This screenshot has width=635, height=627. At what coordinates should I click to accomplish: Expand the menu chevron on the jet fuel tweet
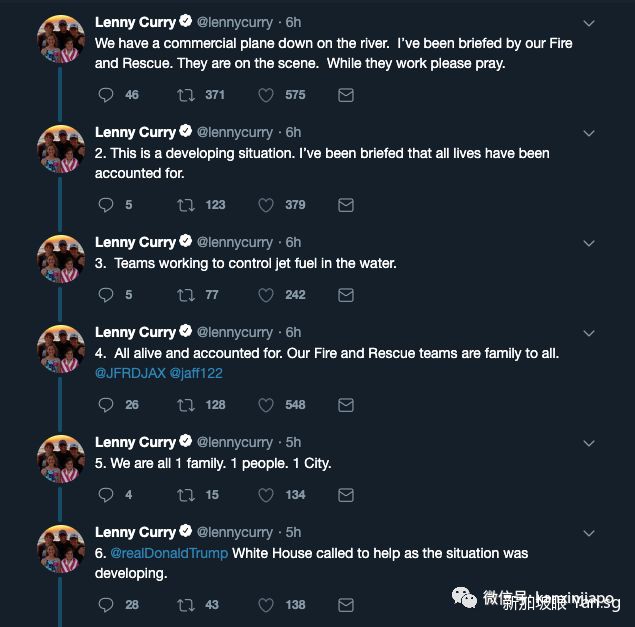click(590, 243)
